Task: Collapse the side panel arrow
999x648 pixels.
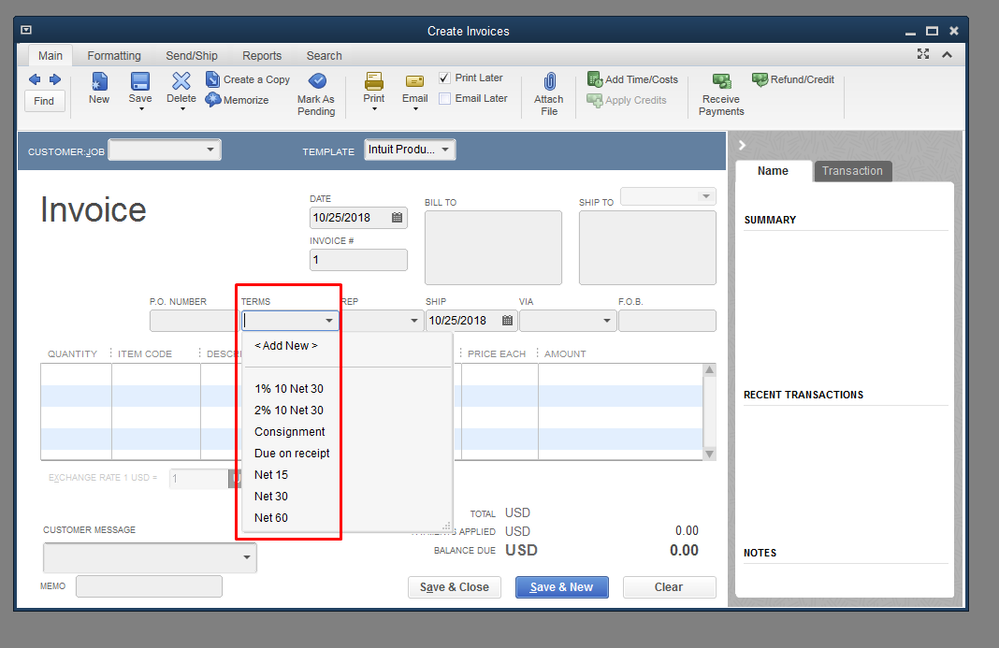Action: (x=742, y=145)
